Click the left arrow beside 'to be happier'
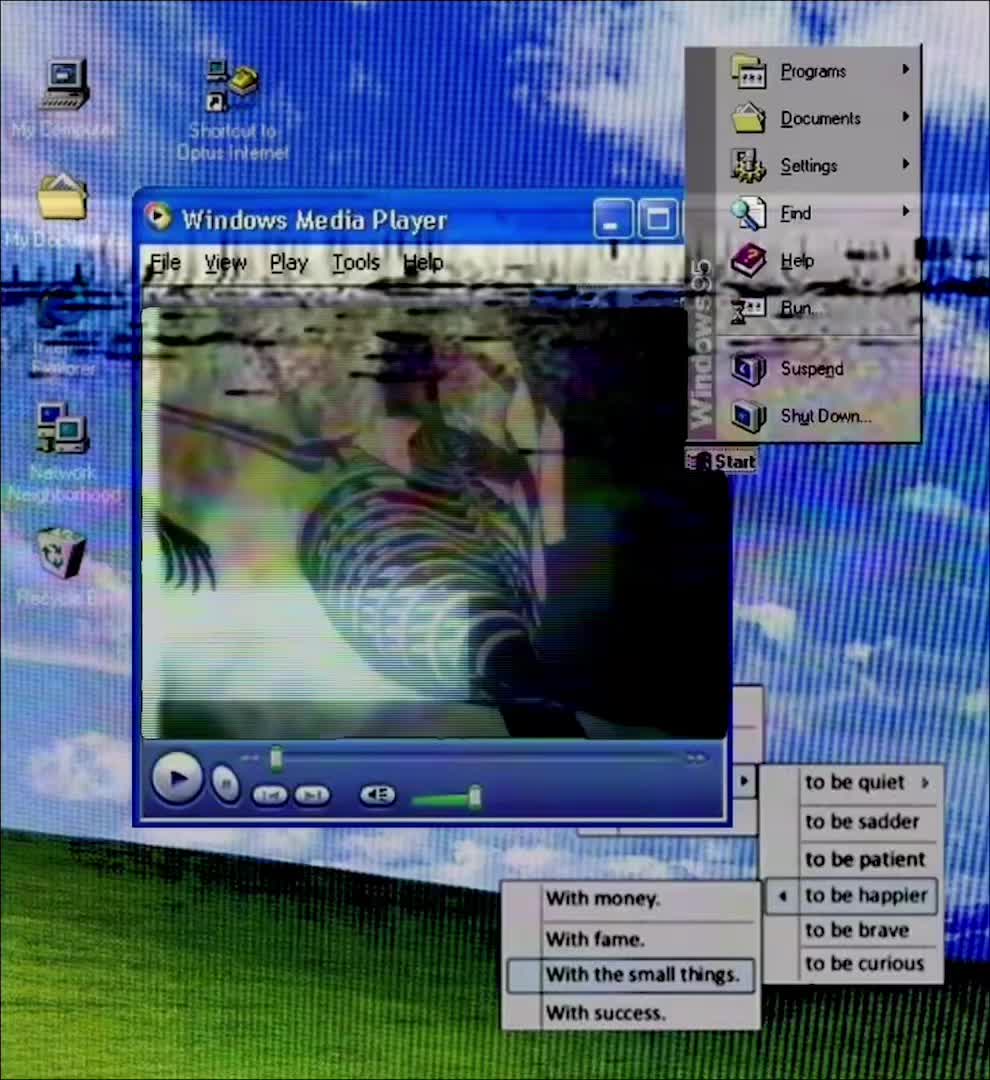Image resolution: width=990 pixels, height=1080 pixels. [782, 896]
